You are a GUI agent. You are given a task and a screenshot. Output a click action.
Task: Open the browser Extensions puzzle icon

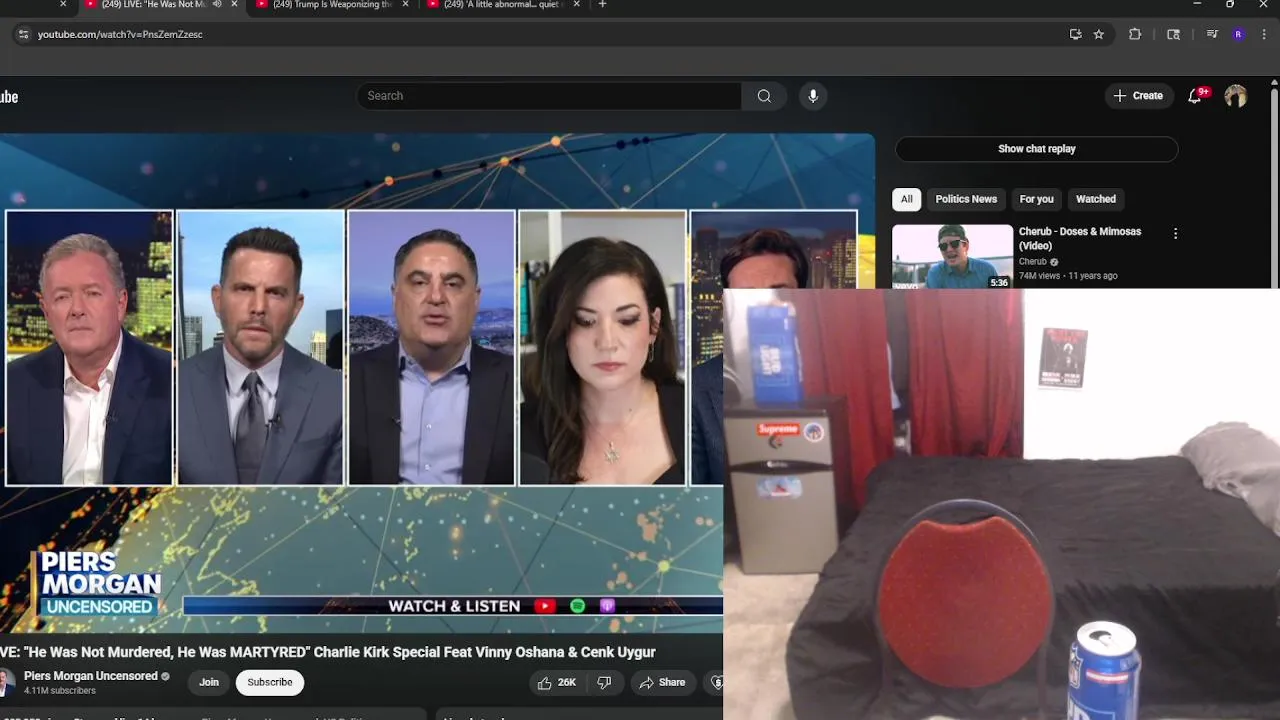pyautogui.click(x=1134, y=34)
